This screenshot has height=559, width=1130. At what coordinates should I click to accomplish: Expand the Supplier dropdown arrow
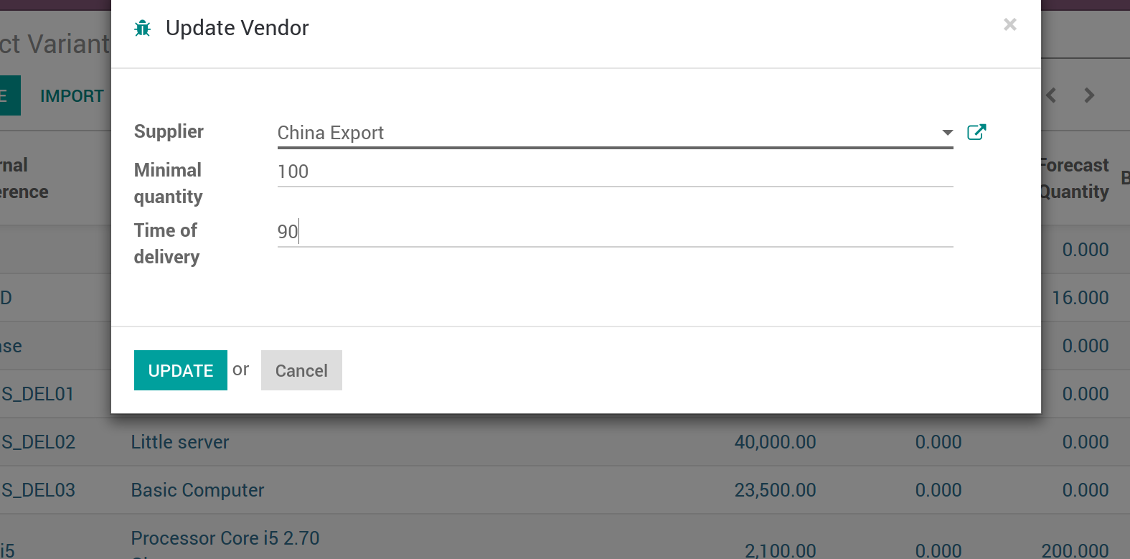coord(947,132)
